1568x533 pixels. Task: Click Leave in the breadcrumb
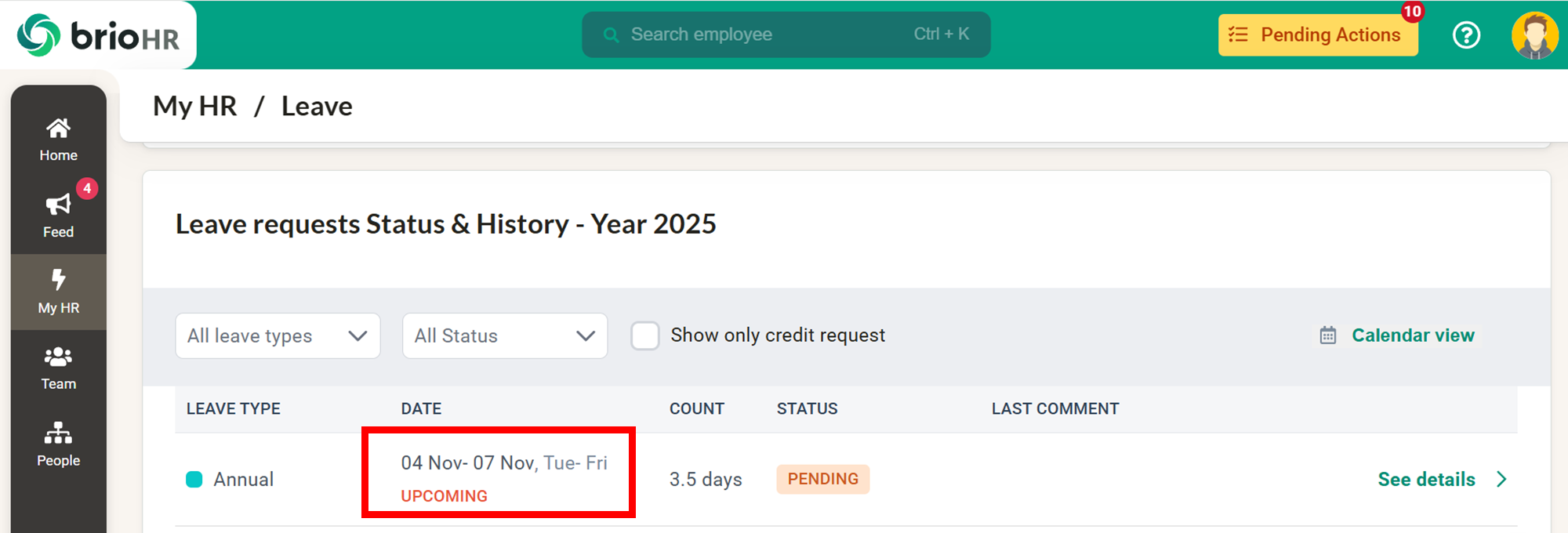tap(317, 106)
